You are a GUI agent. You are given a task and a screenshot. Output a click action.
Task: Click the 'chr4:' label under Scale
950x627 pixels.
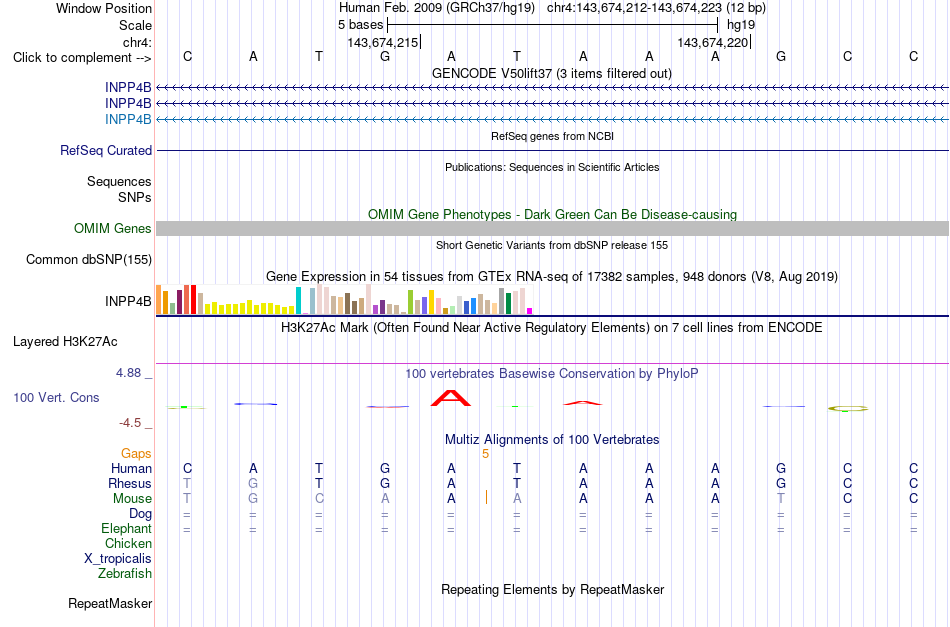click(137, 42)
